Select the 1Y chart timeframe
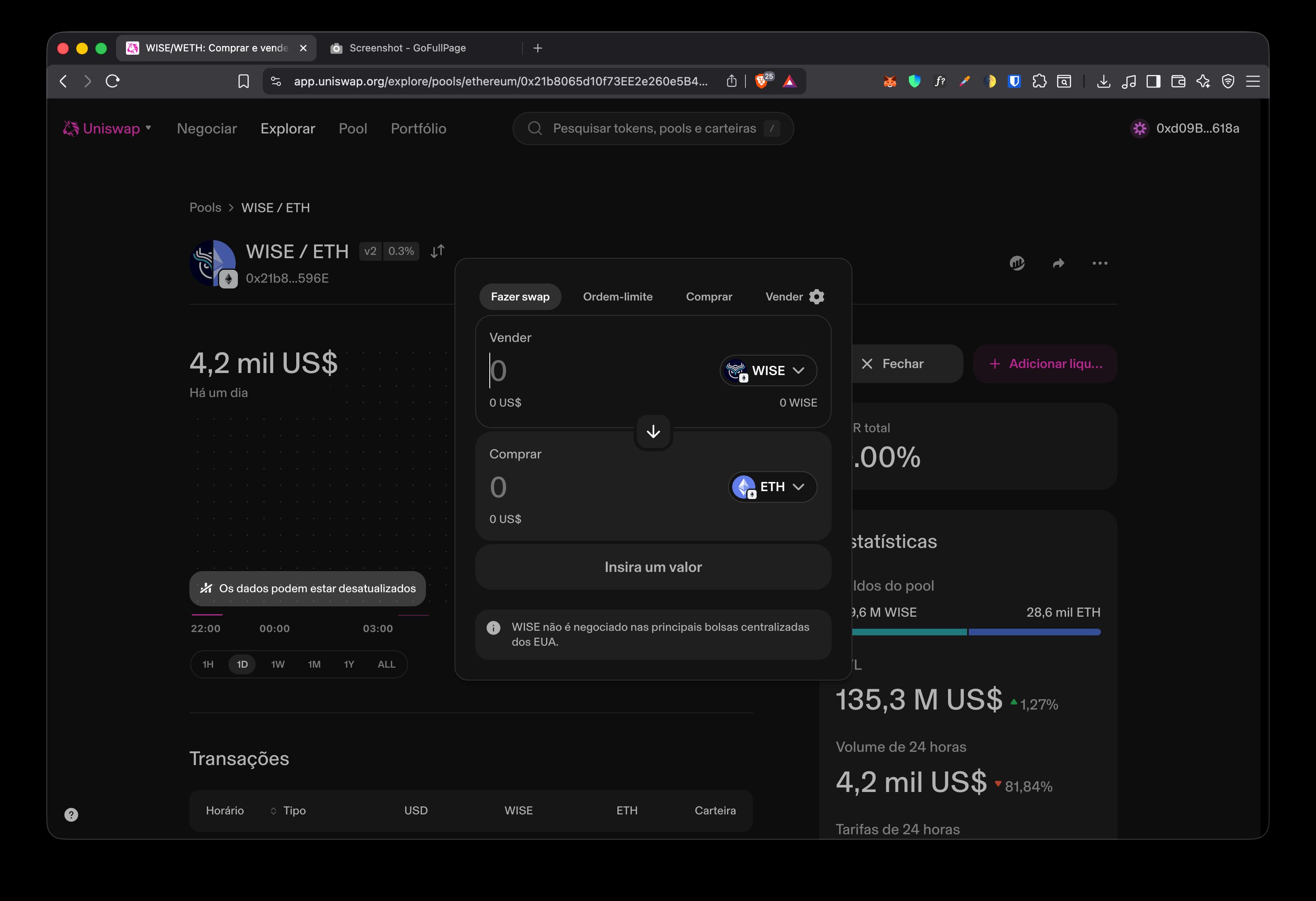 (x=349, y=664)
